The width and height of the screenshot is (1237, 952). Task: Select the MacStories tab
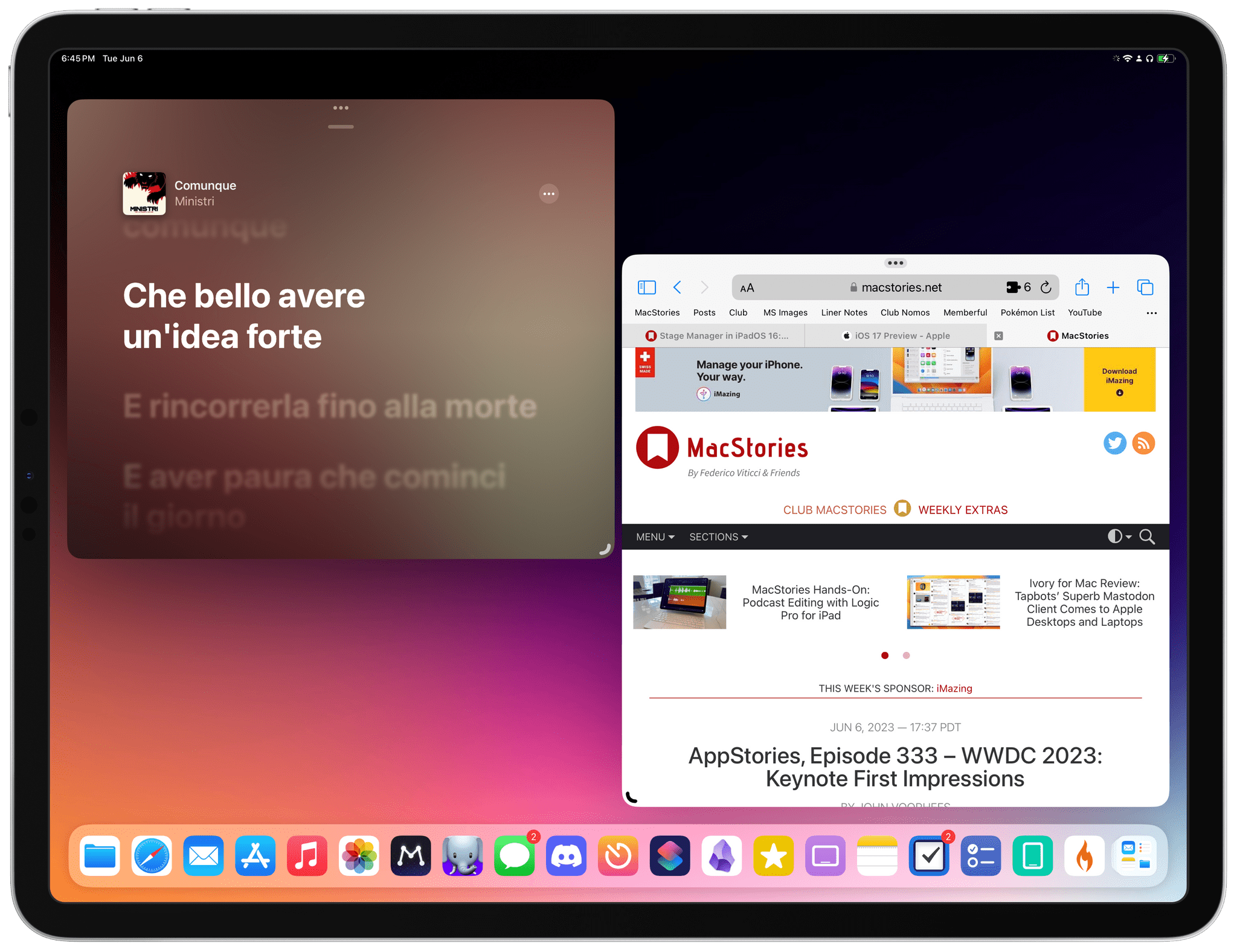[x=1079, y=336]
